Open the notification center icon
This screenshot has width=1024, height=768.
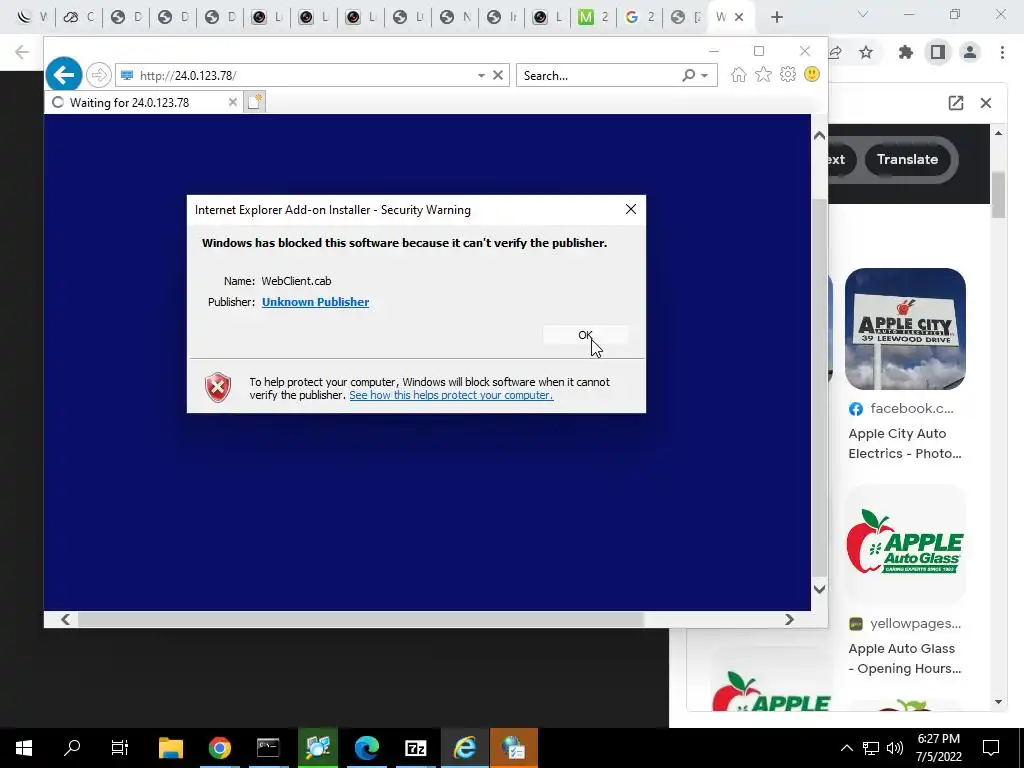[x=991, y=748]
